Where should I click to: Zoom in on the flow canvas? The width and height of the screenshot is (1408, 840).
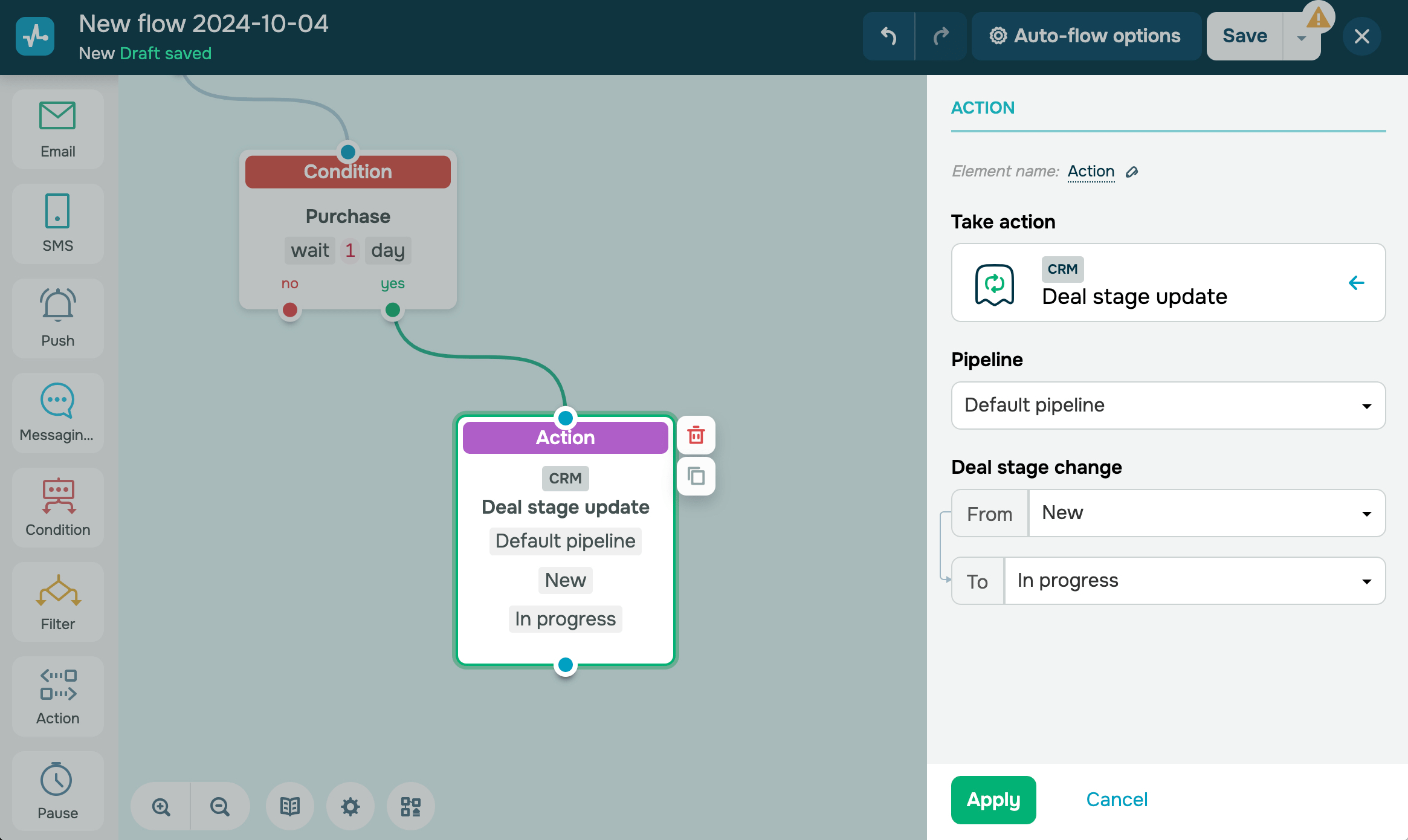point(161,806)
